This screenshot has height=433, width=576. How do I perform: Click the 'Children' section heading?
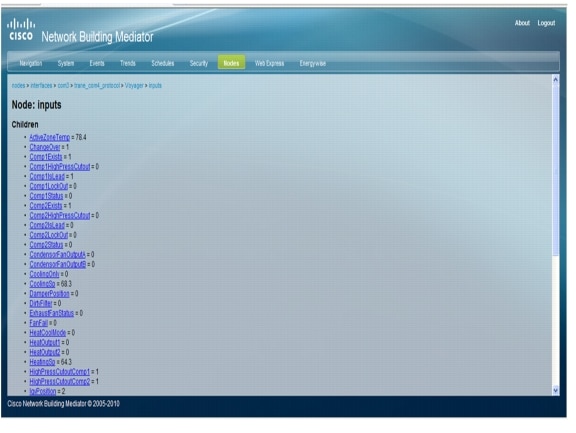tap(25, 125)
